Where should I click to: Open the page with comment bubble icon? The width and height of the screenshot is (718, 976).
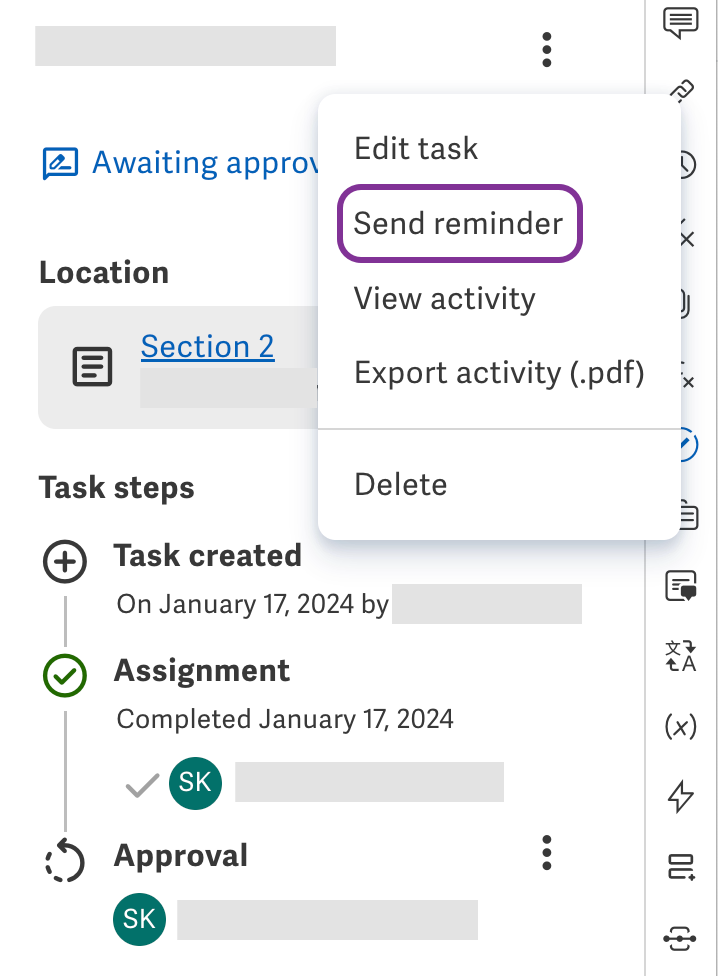(681, 585)
